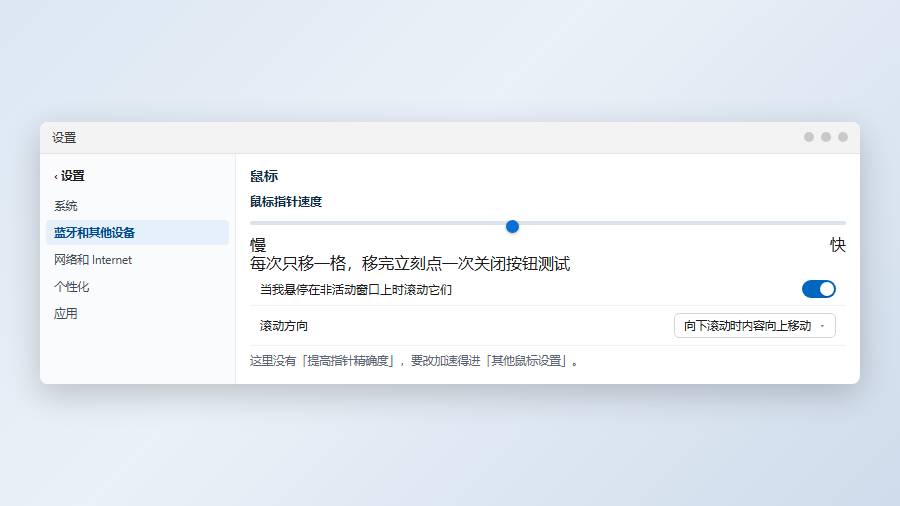The height and width of the screenshot is (506, 900).
Task: Click the rightmost window control dot
Action: point(843,137)
